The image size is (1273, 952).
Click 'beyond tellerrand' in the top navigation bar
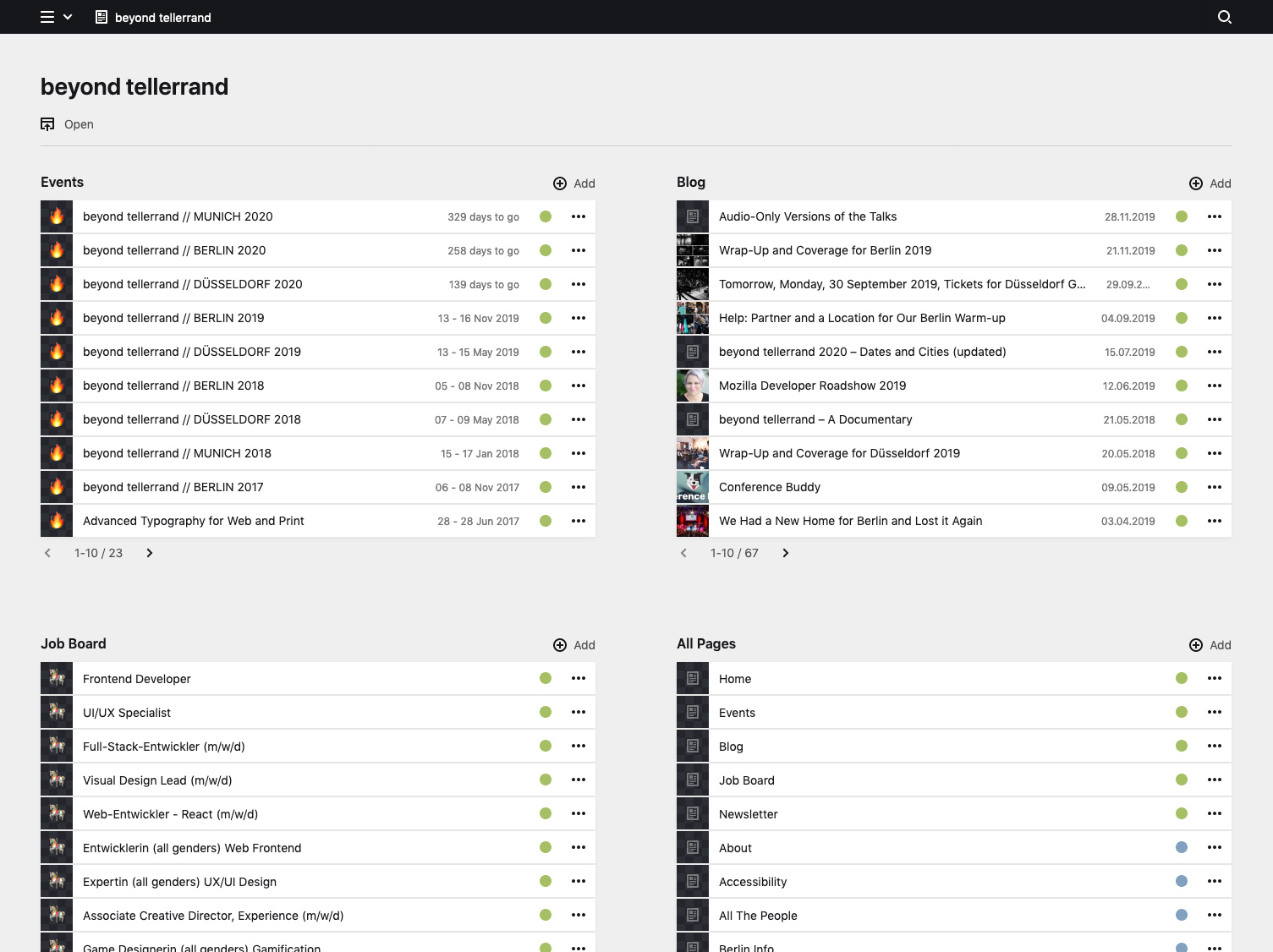pos(162,17)
